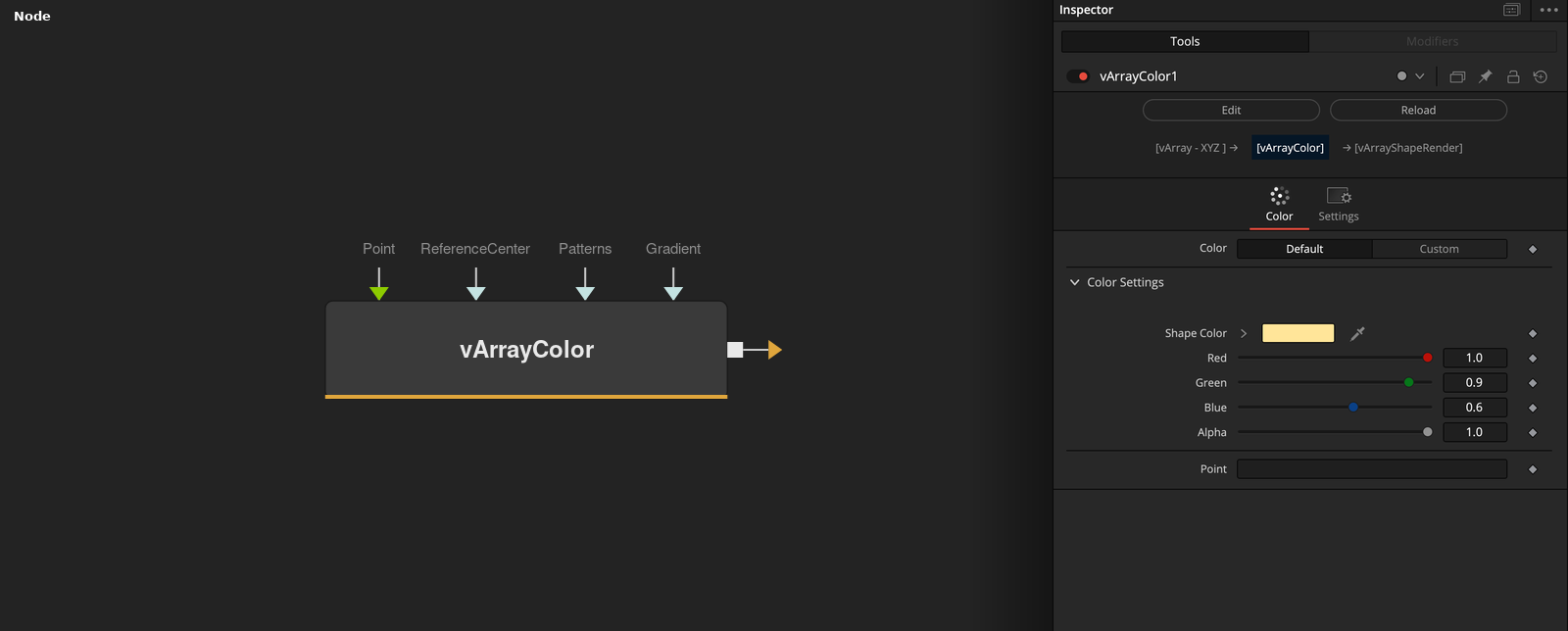Screen dimensions: 1568x631
Task: Click the Green value field
Action: [1475, 382]
